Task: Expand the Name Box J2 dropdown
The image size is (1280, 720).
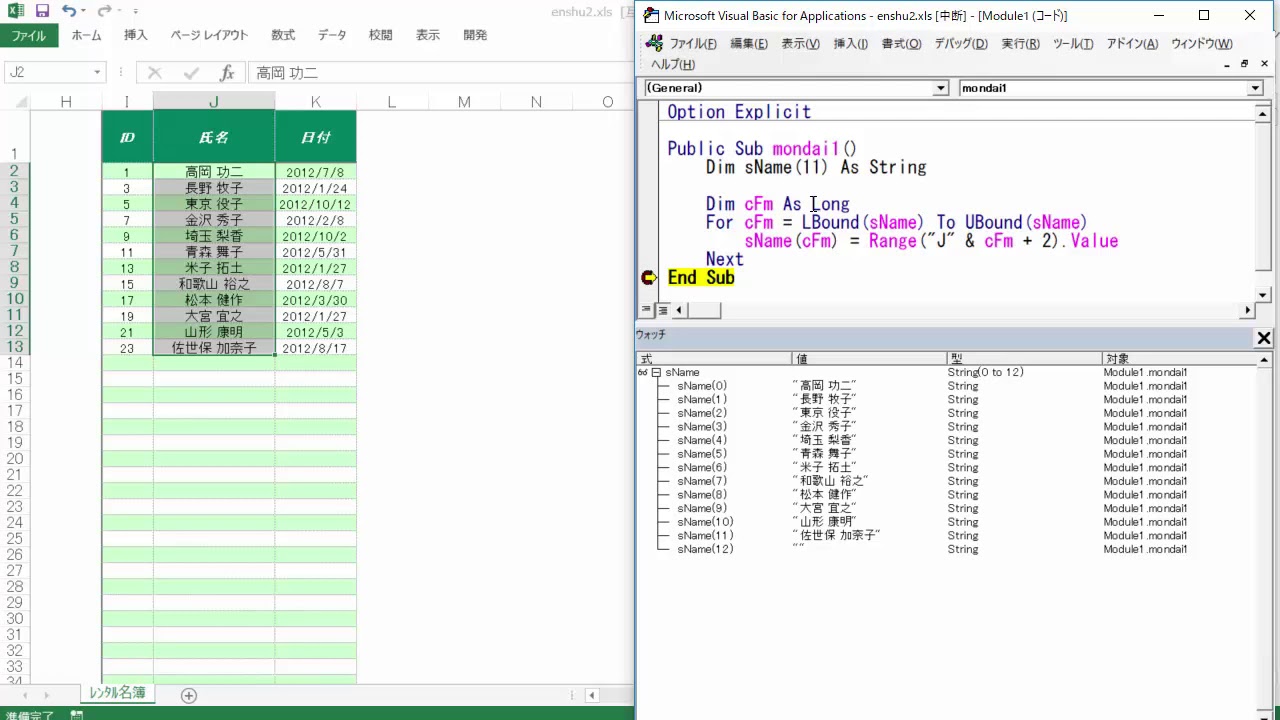Action: [97, 73]
